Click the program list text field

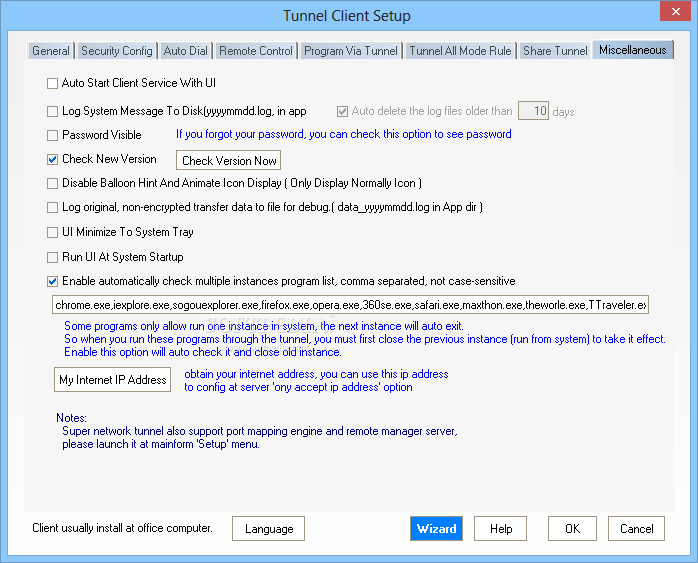[x=350, y=305]
